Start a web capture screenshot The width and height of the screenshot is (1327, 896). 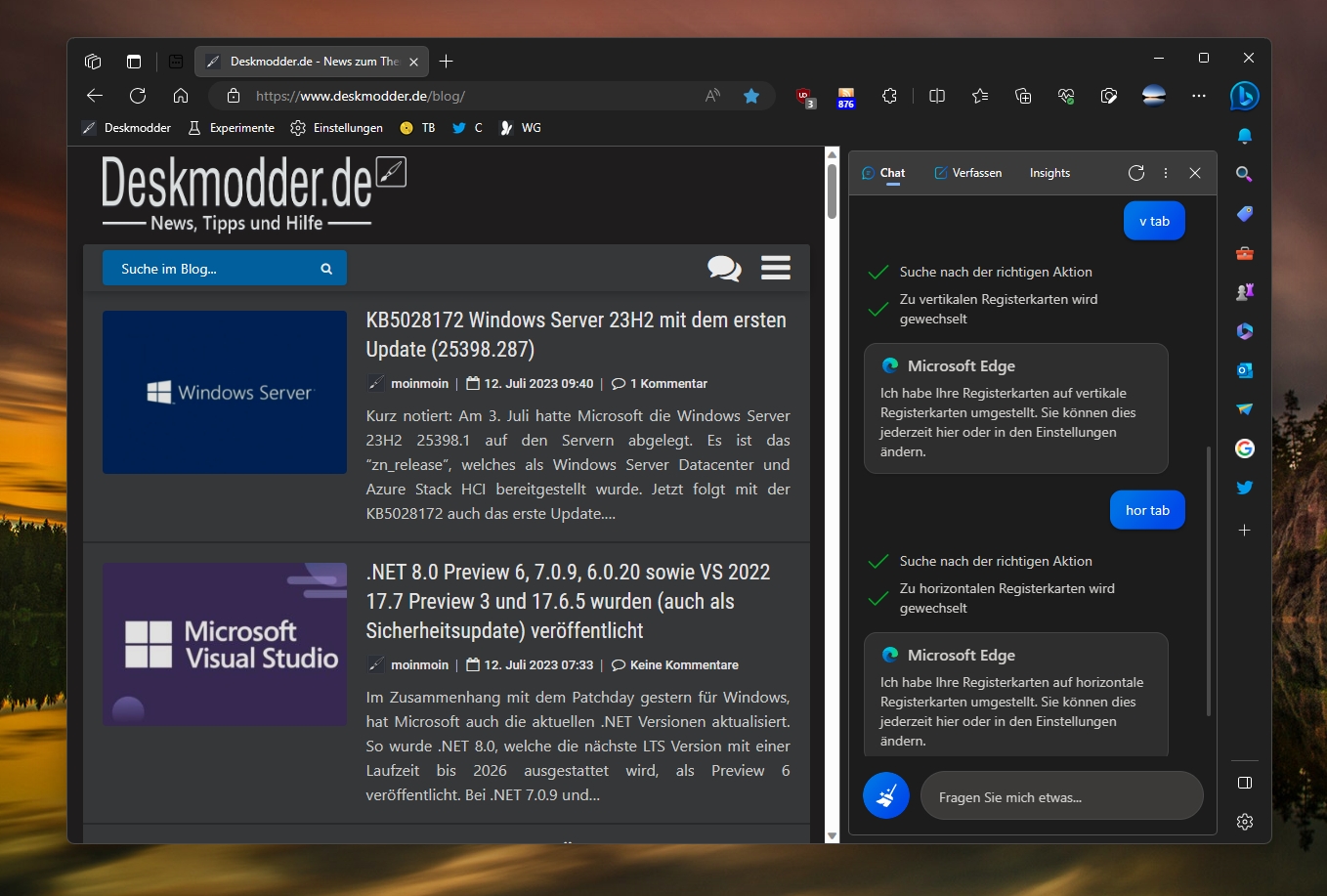click(1109, 96)
